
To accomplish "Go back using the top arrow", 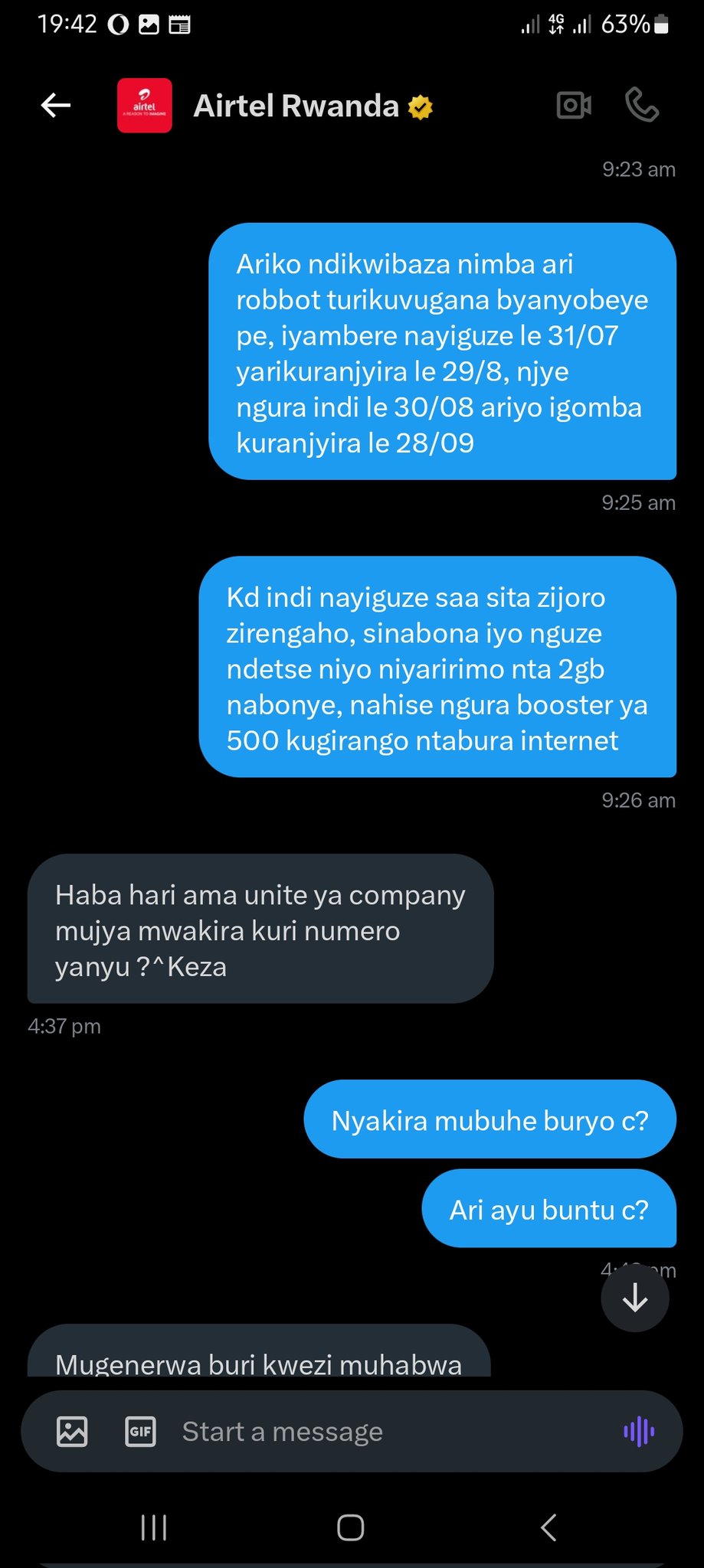I will pos(55,106).
